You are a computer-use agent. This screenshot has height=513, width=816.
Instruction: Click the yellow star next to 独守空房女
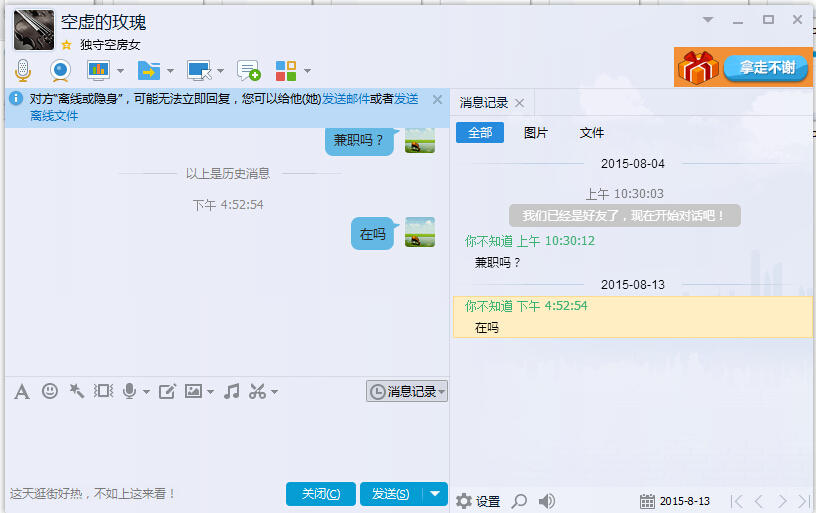tap(66, 45)
